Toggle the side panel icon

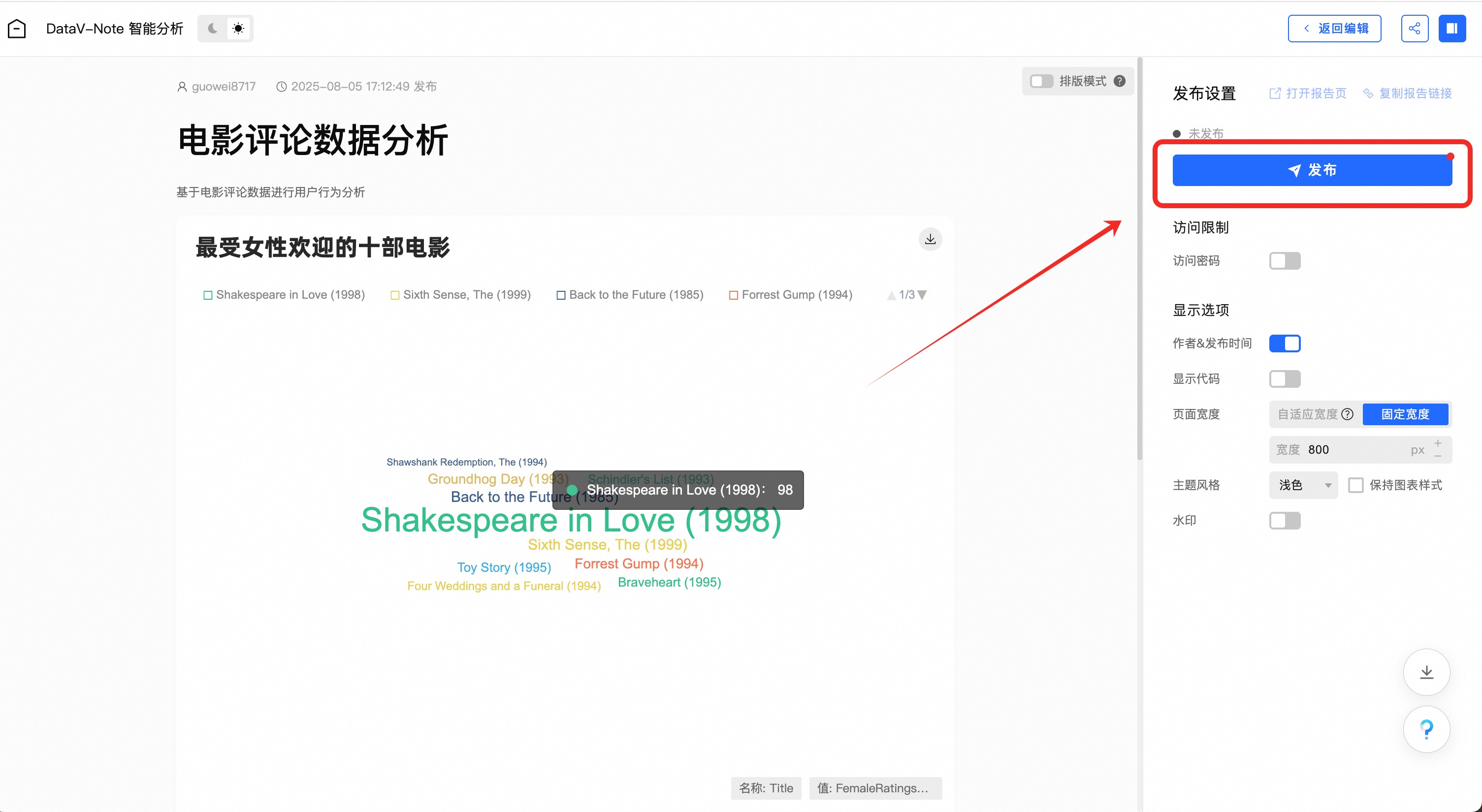tap(1451, 28)
